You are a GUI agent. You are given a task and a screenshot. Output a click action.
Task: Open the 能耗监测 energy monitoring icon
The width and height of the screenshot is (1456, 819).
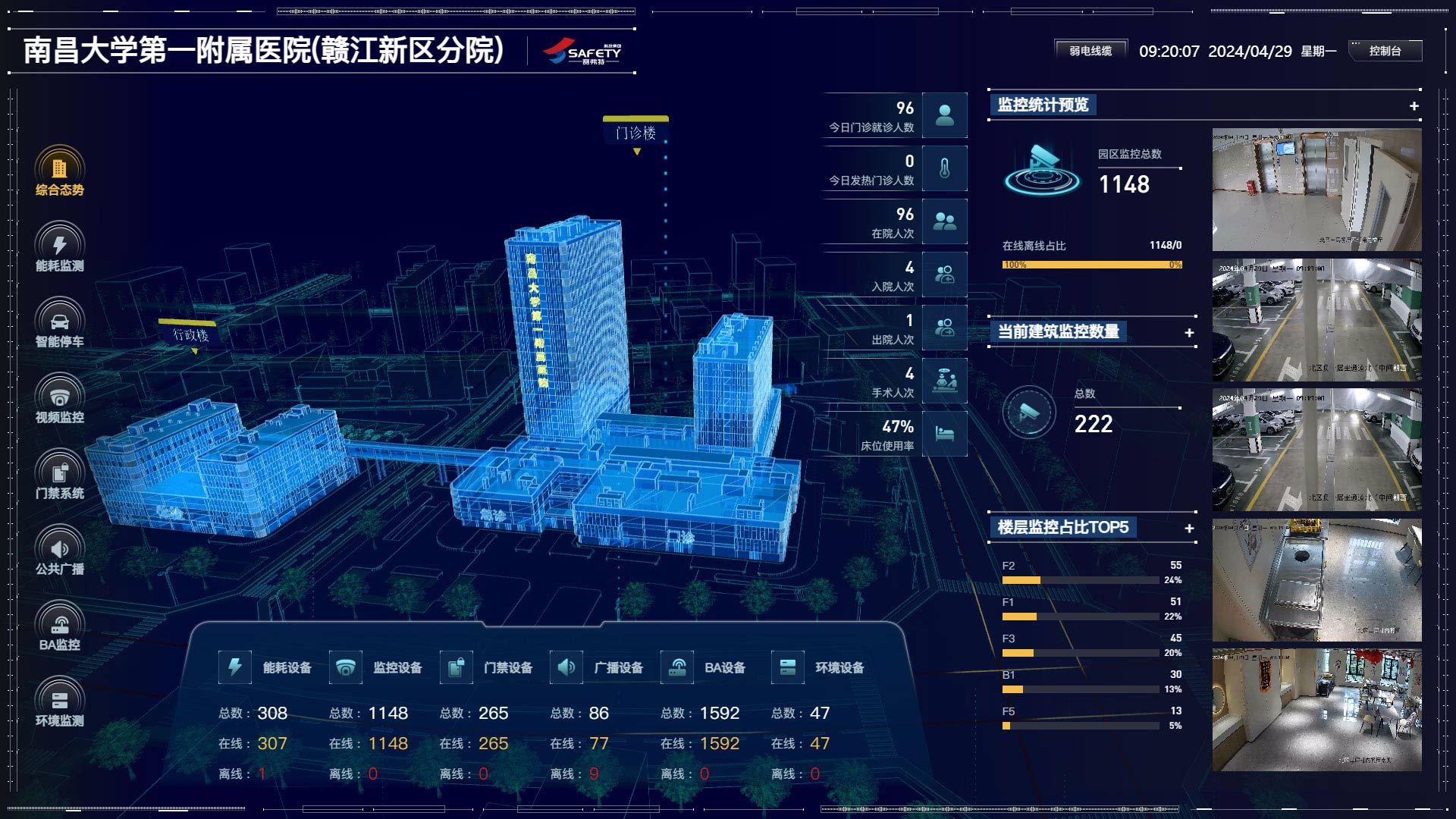[x=59, y=244]
